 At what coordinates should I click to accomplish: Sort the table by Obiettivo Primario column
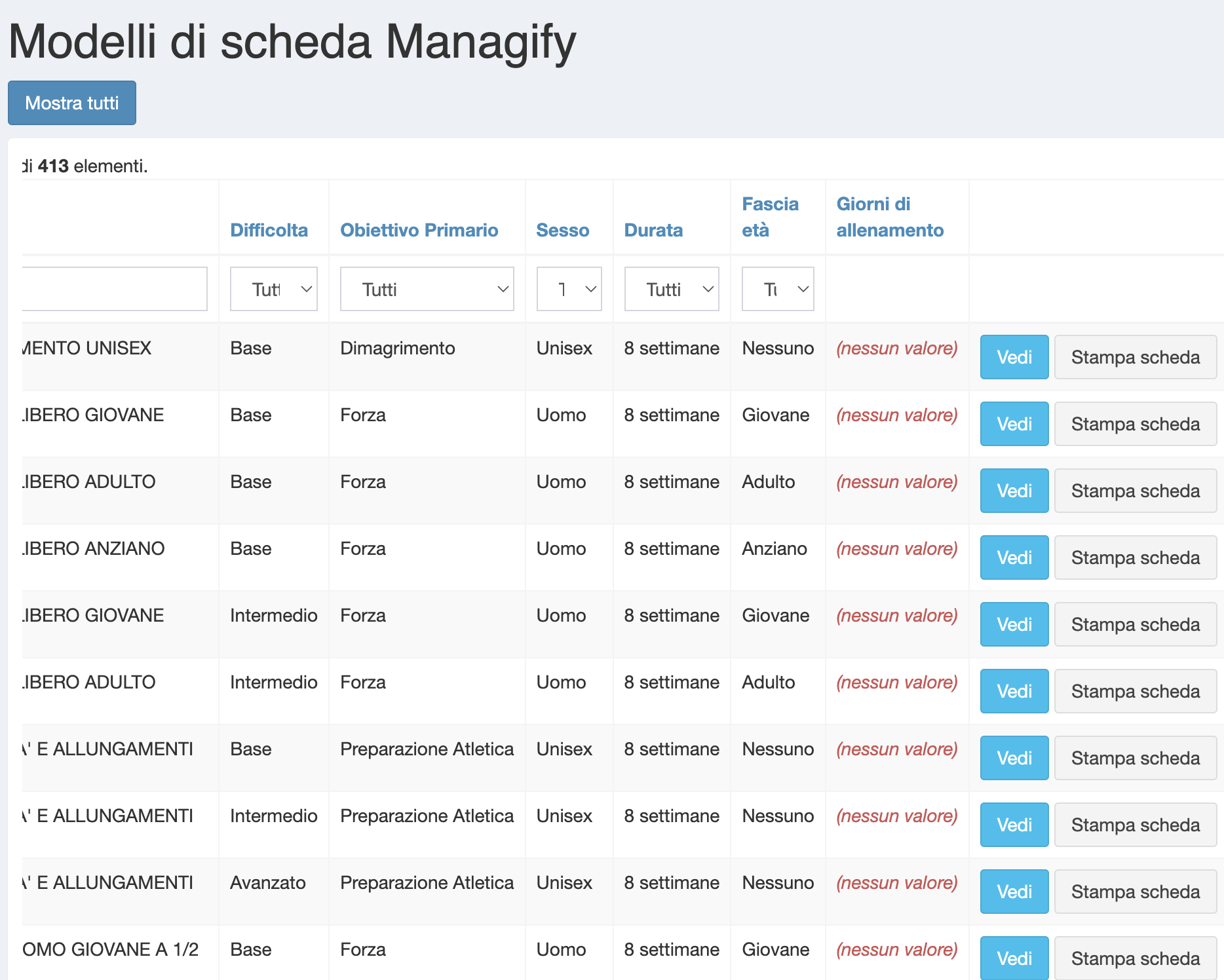pyautogui.click(x=419, y=230)
